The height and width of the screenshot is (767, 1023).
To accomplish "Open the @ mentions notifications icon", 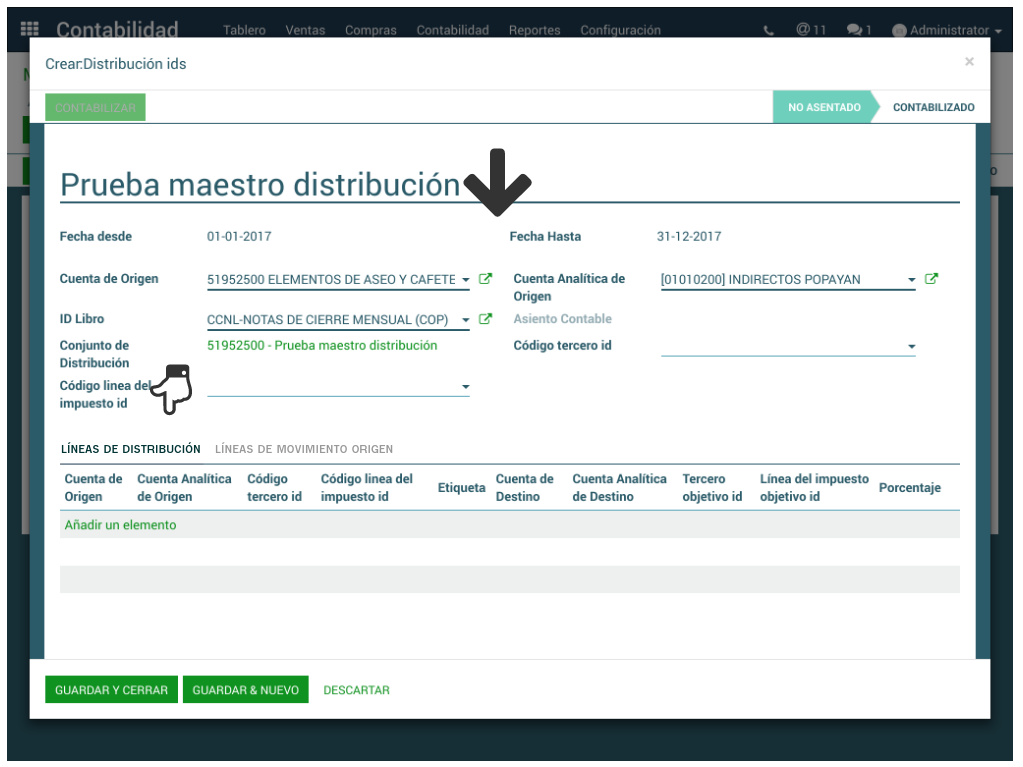I will (x=810, y=30).
